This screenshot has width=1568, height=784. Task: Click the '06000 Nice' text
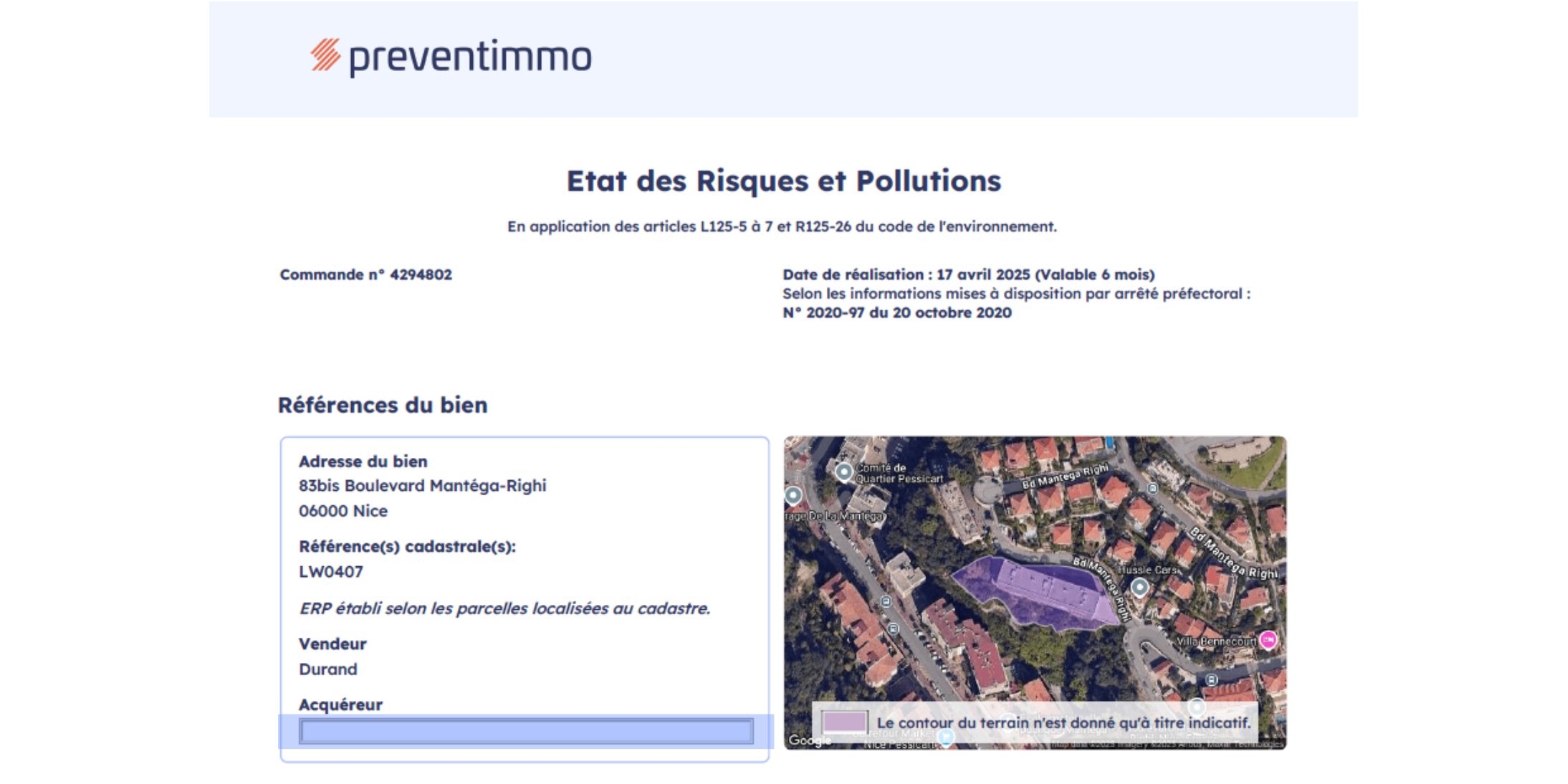pos(343,511)
